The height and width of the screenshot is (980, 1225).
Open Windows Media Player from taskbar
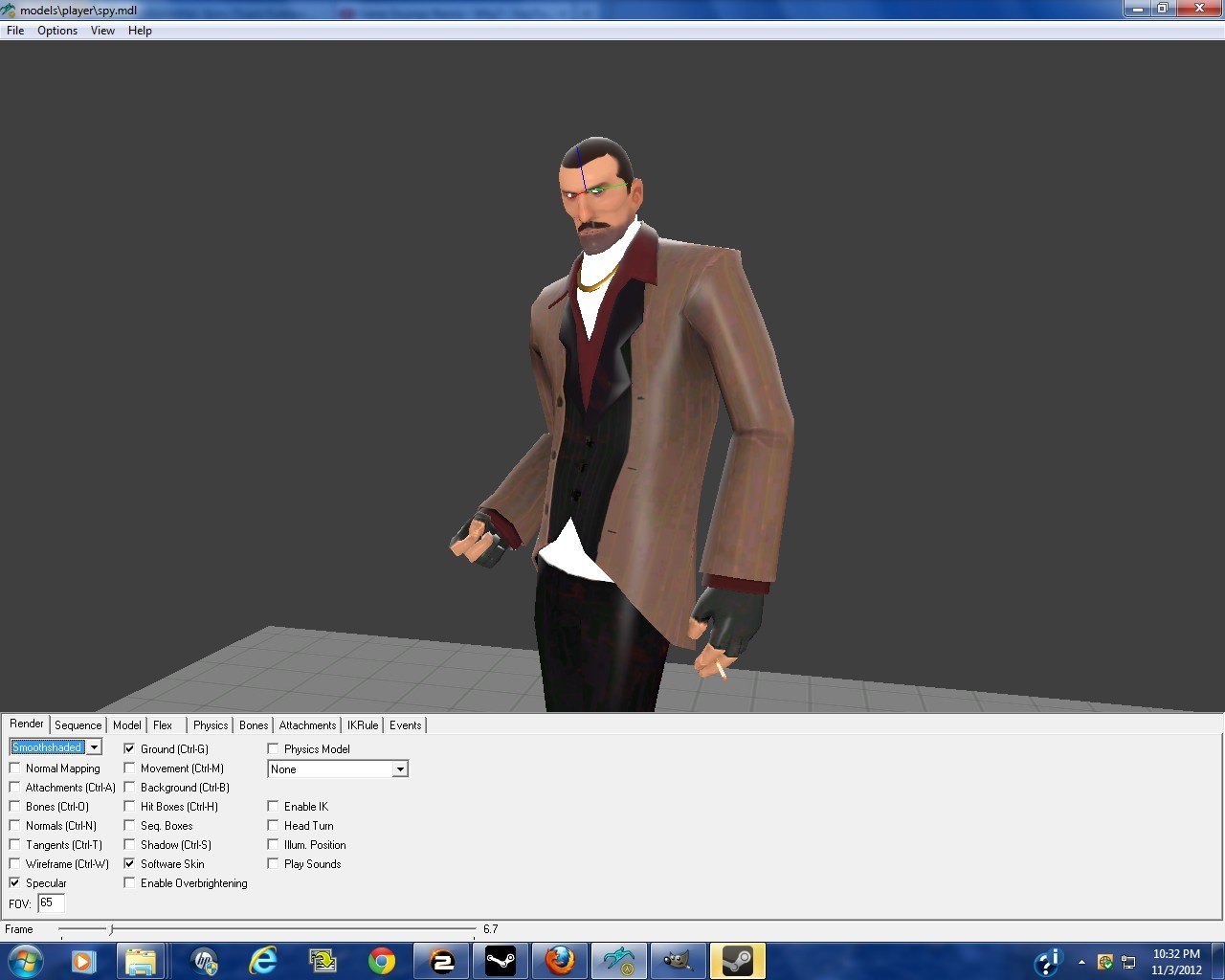(83, 961)
